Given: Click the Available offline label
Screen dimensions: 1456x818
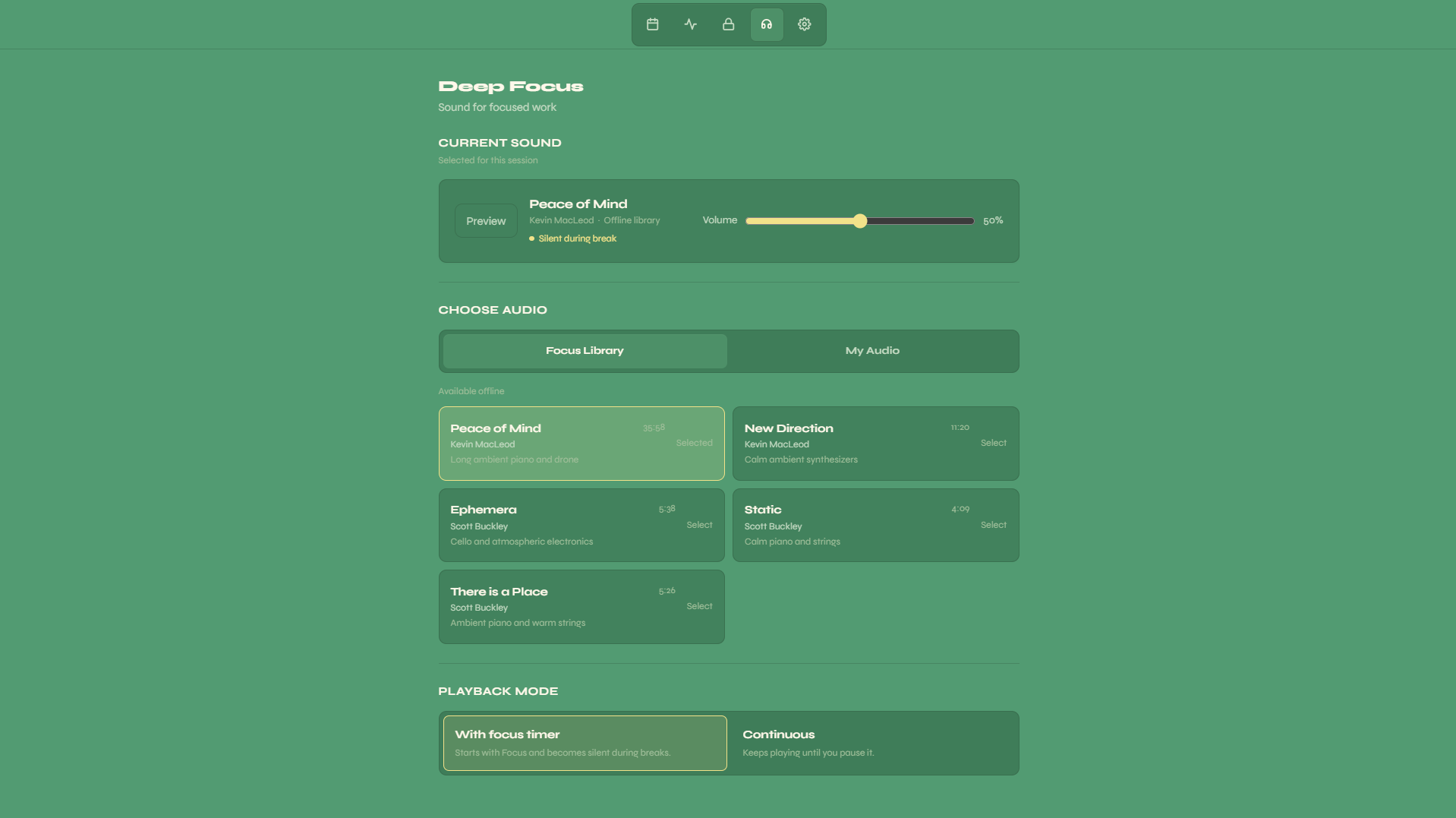Looking at the screenshot, I should pyautogui.click(x=471, y=391).
